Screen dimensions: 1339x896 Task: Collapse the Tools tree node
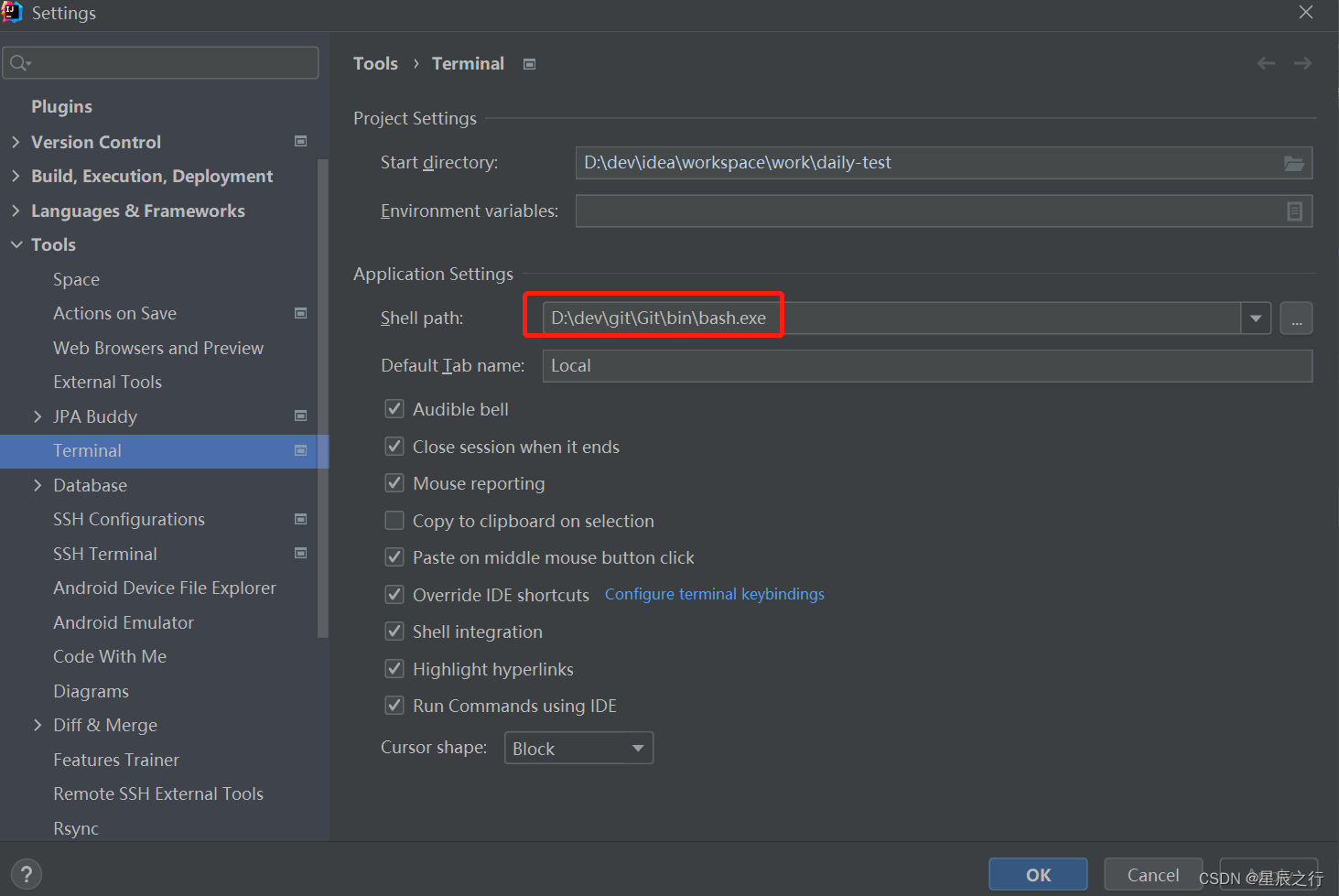pos(16,244)
